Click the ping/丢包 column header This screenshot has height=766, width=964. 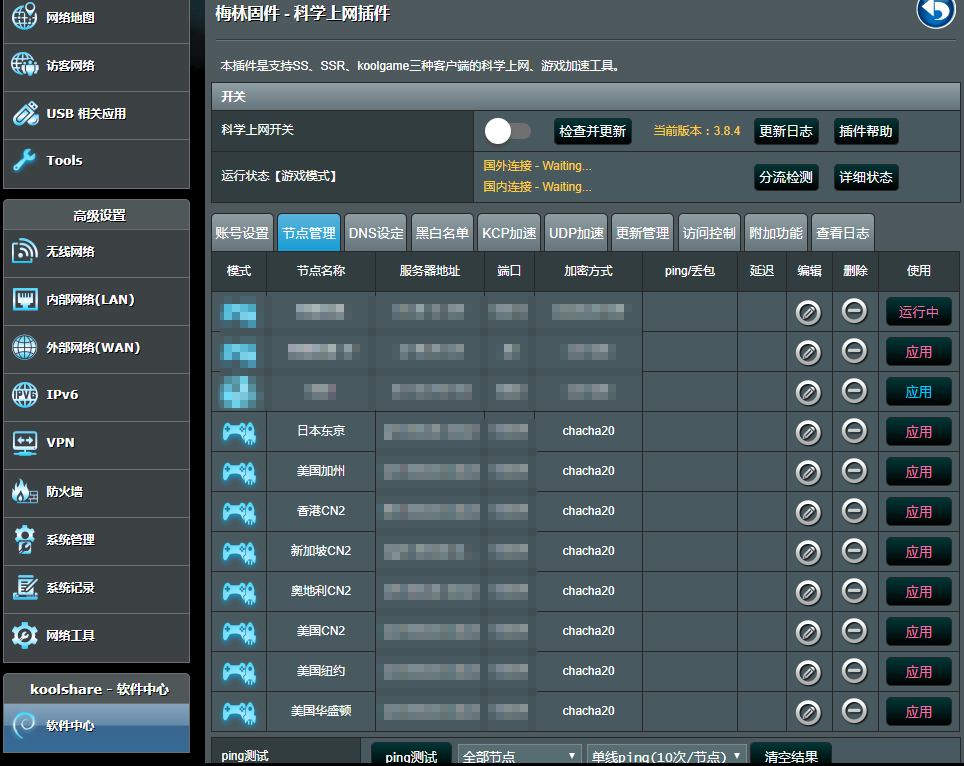690,271
